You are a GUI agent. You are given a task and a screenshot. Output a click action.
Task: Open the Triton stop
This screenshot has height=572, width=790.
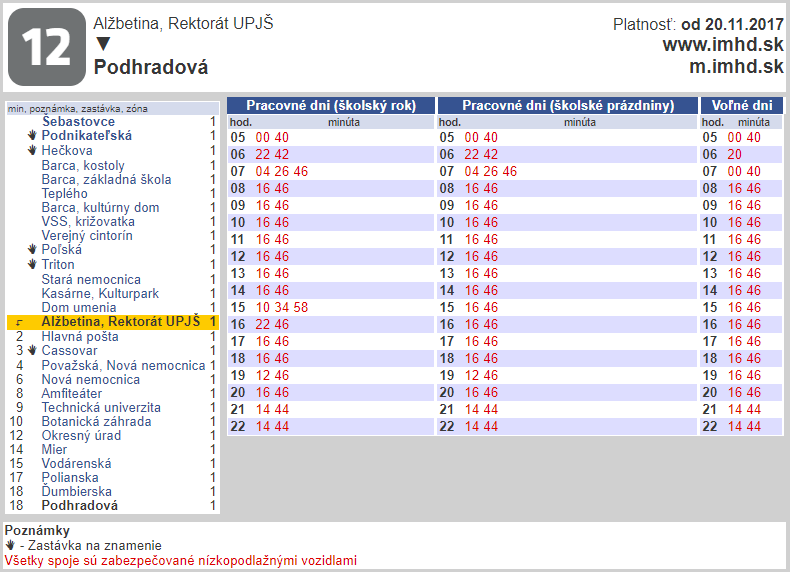pyautogui.click(x=58, y=265)
